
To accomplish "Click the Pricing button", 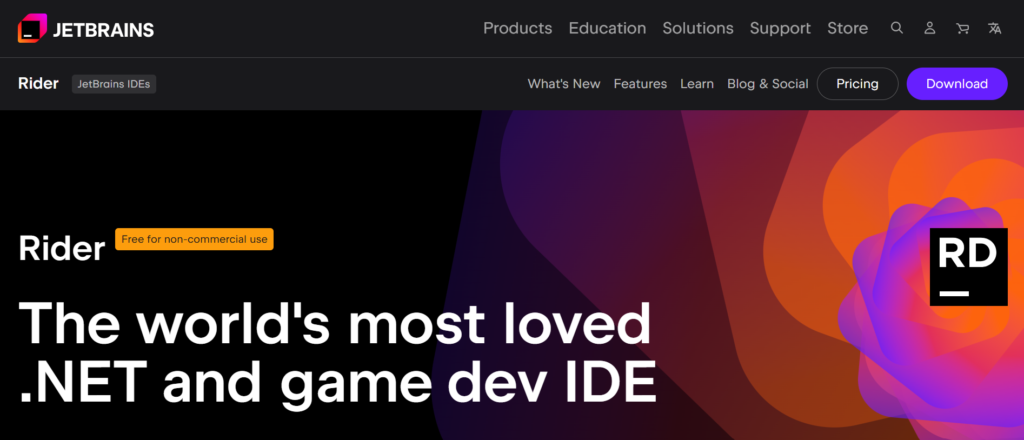I will [857, 84].
